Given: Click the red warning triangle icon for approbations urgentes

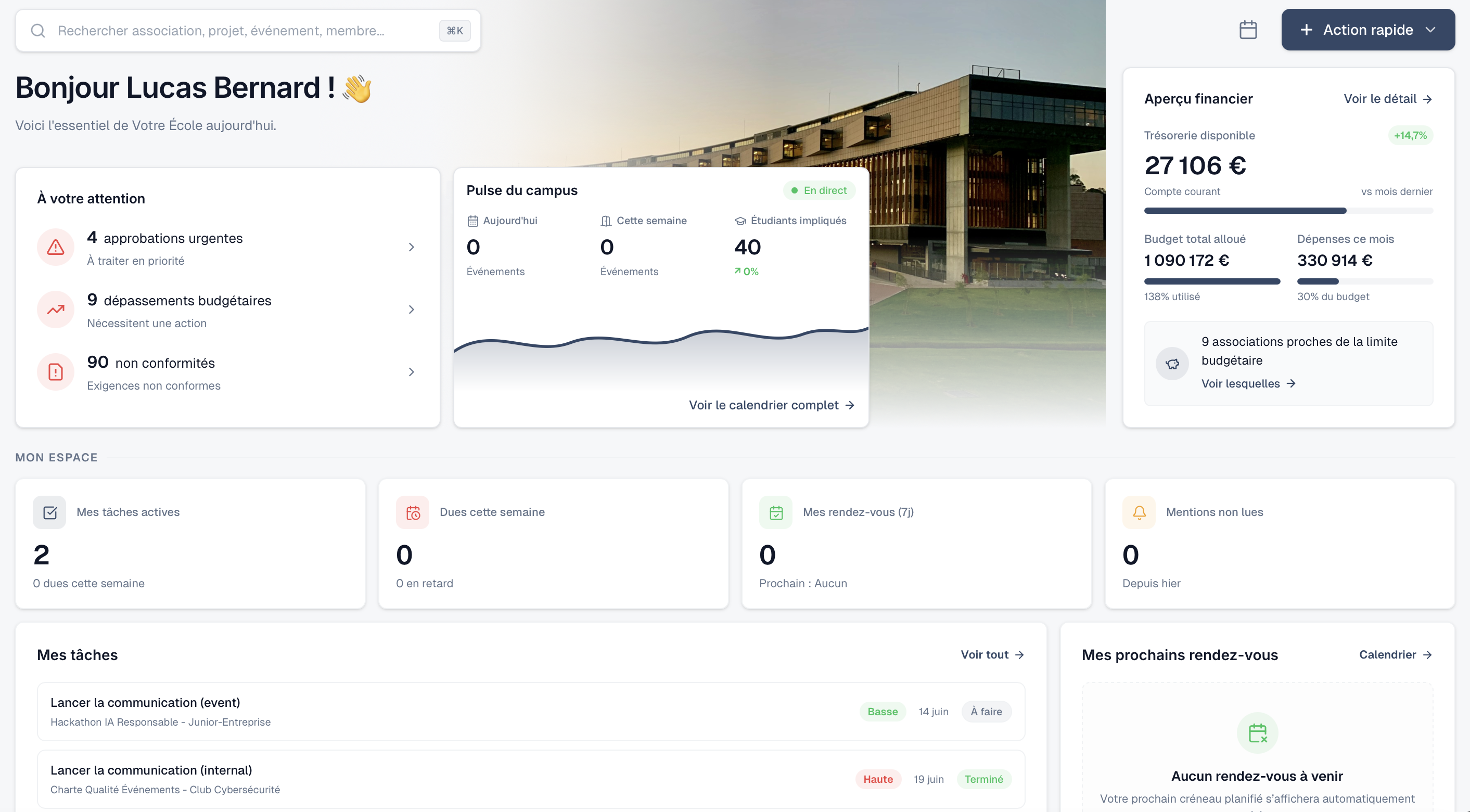Looking at the screenshot, I should (55, 247).
